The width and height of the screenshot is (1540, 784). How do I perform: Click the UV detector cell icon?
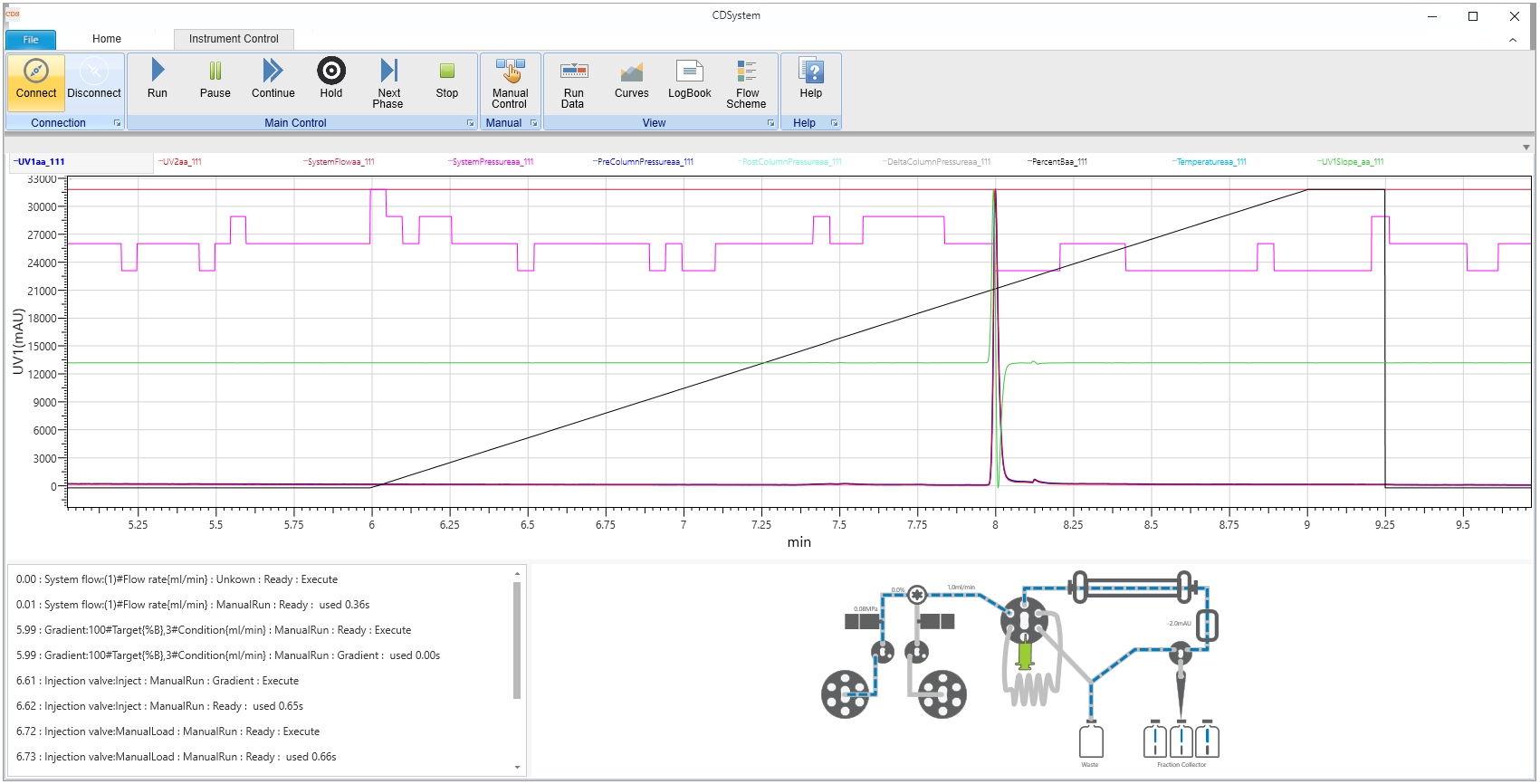pos(1207,625)
